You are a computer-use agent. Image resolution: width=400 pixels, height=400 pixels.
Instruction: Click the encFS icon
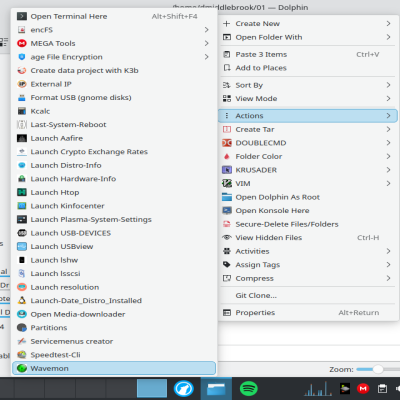point(22,30)
